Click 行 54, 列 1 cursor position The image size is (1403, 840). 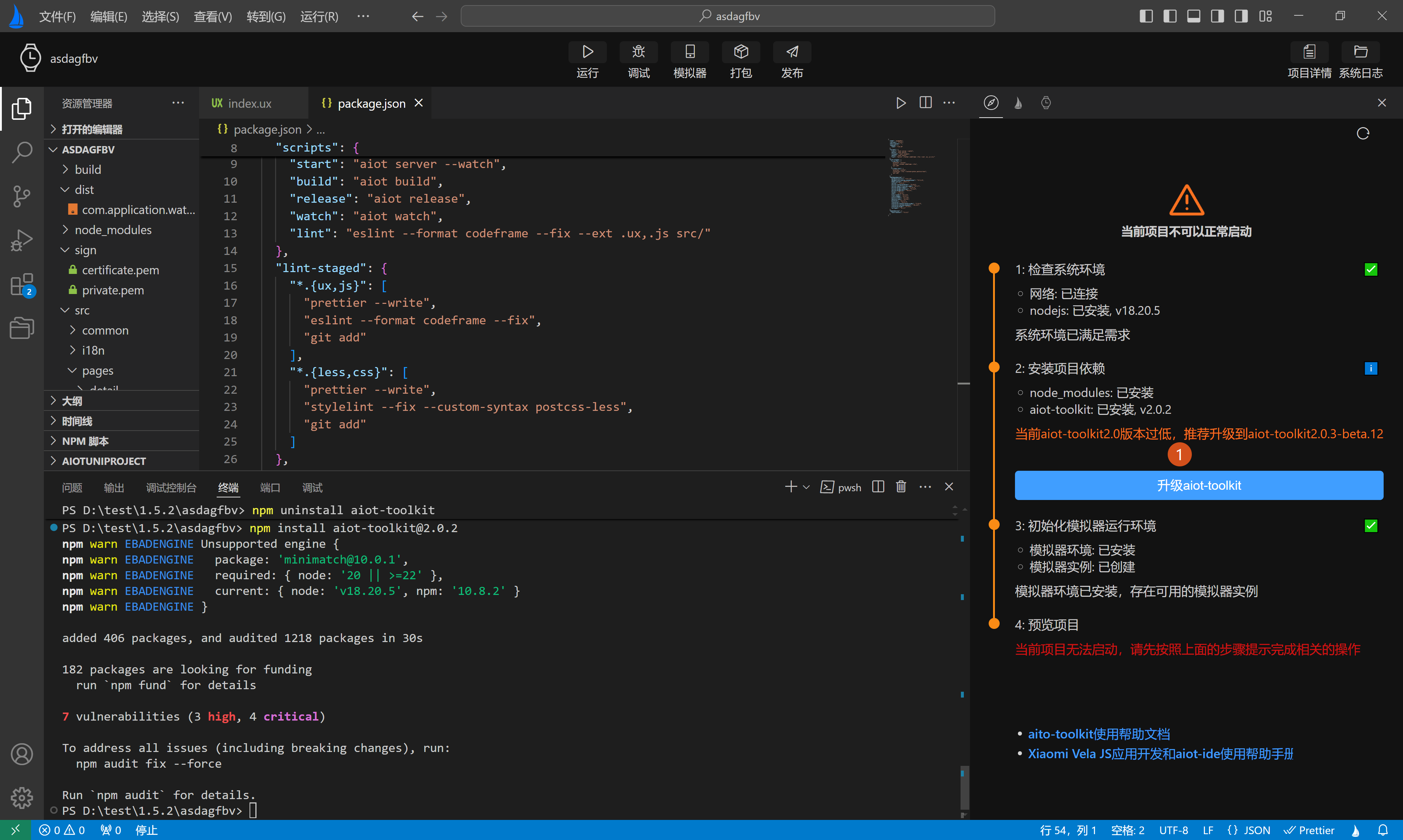pyautogui.click(x=1068, y=831)
